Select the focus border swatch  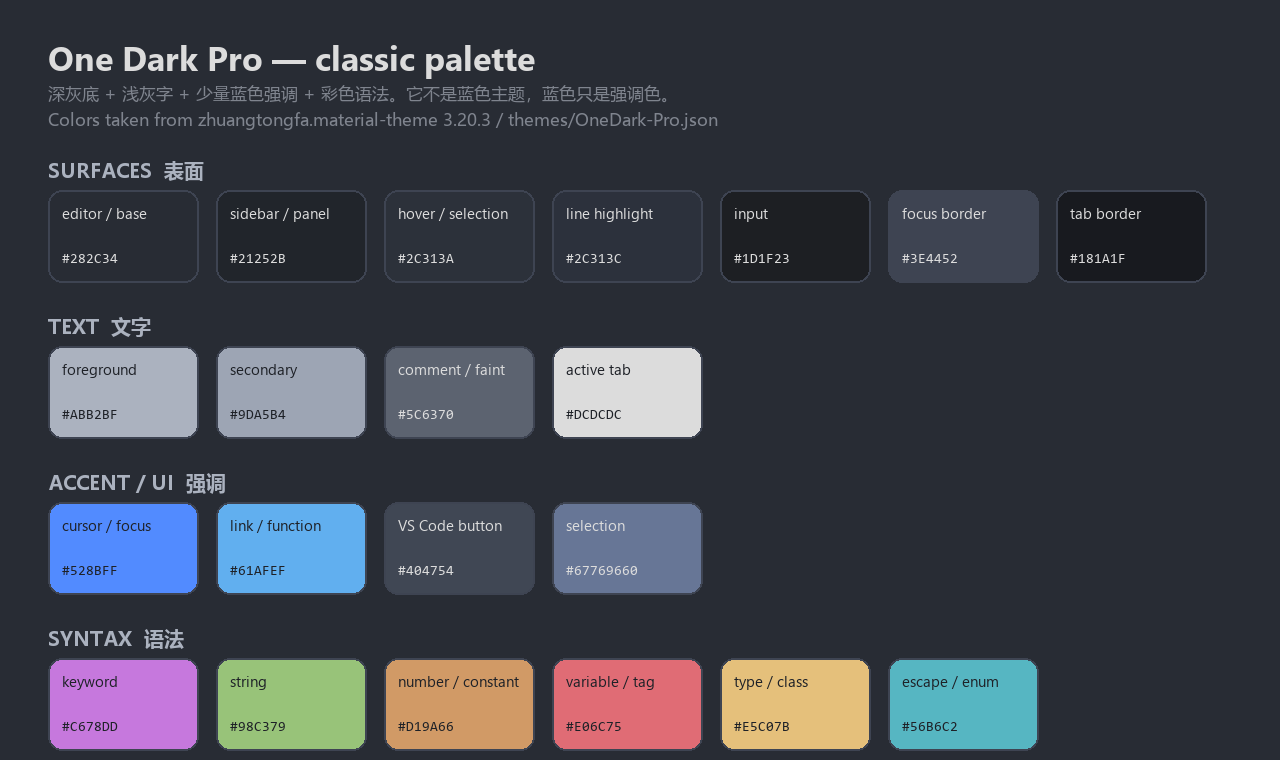tap(963, 236)
